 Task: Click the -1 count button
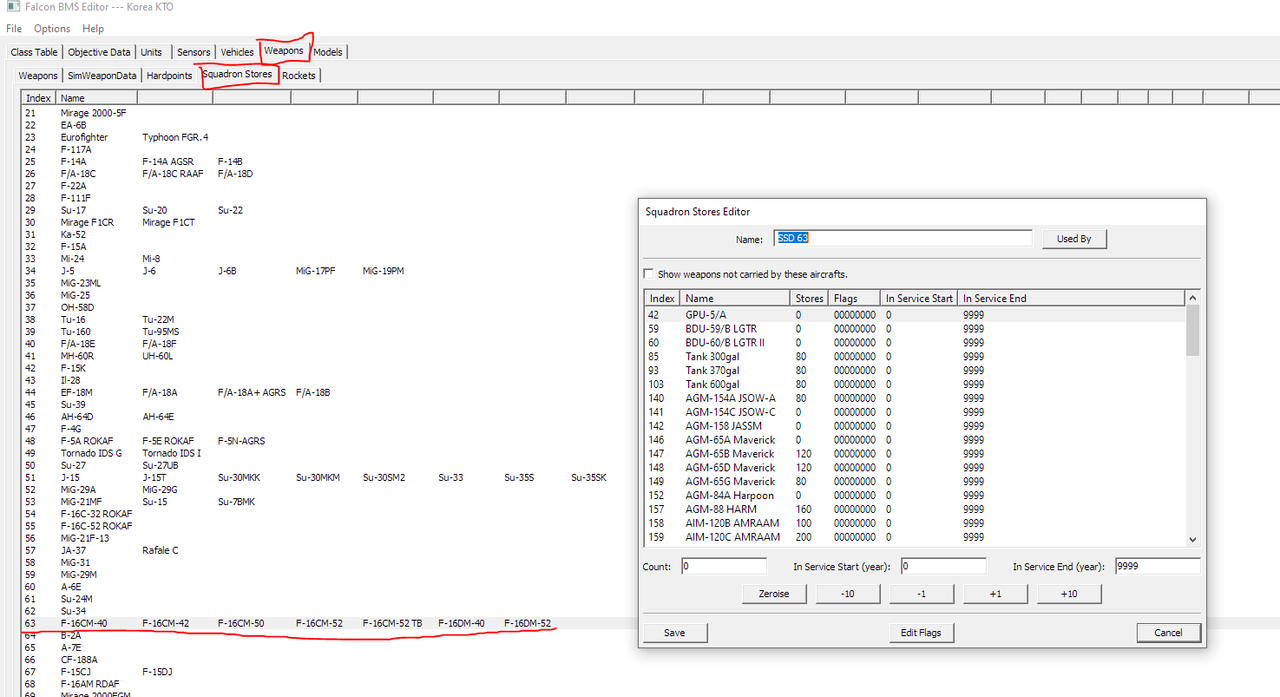click(x=921, y=594)
